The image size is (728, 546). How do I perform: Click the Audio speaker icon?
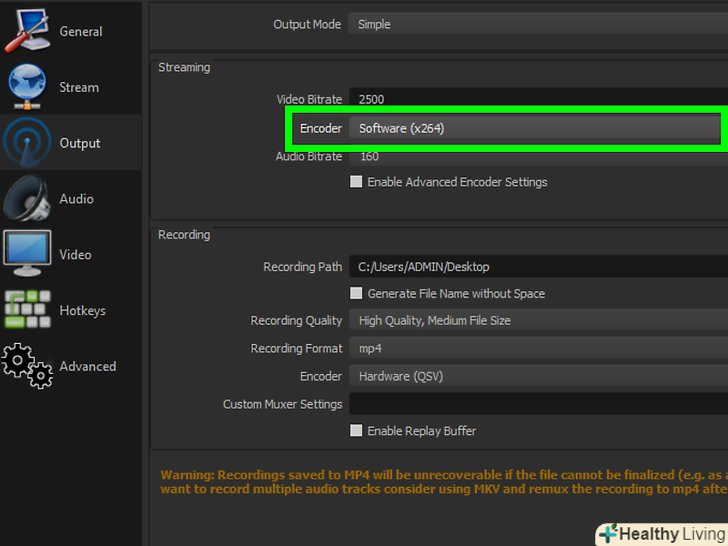[27, 198]
